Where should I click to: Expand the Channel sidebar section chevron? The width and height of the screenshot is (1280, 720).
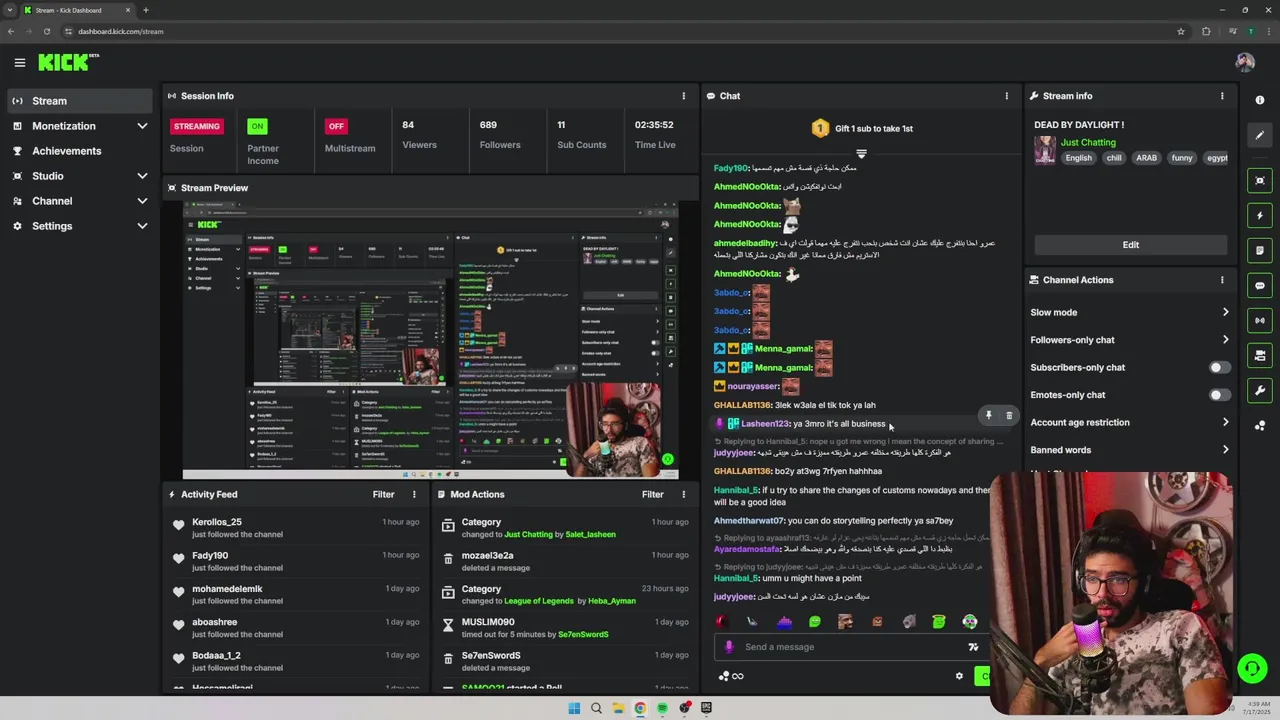142,201
